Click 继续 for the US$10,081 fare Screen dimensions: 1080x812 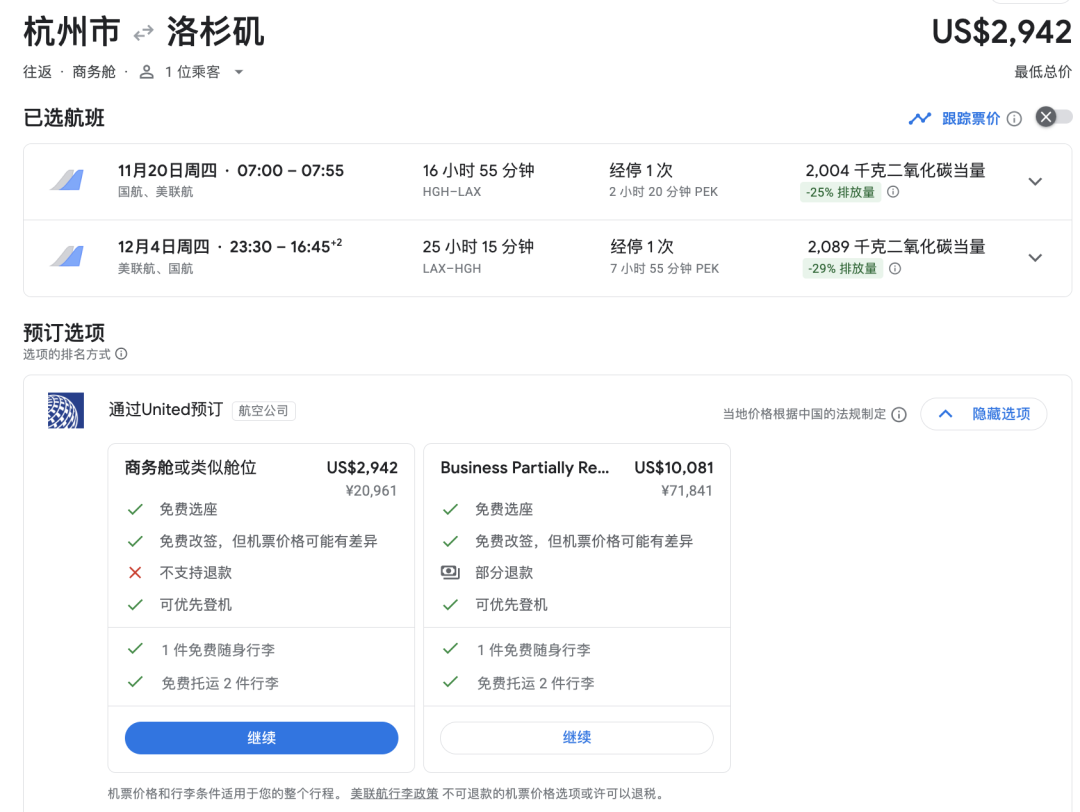576,738
